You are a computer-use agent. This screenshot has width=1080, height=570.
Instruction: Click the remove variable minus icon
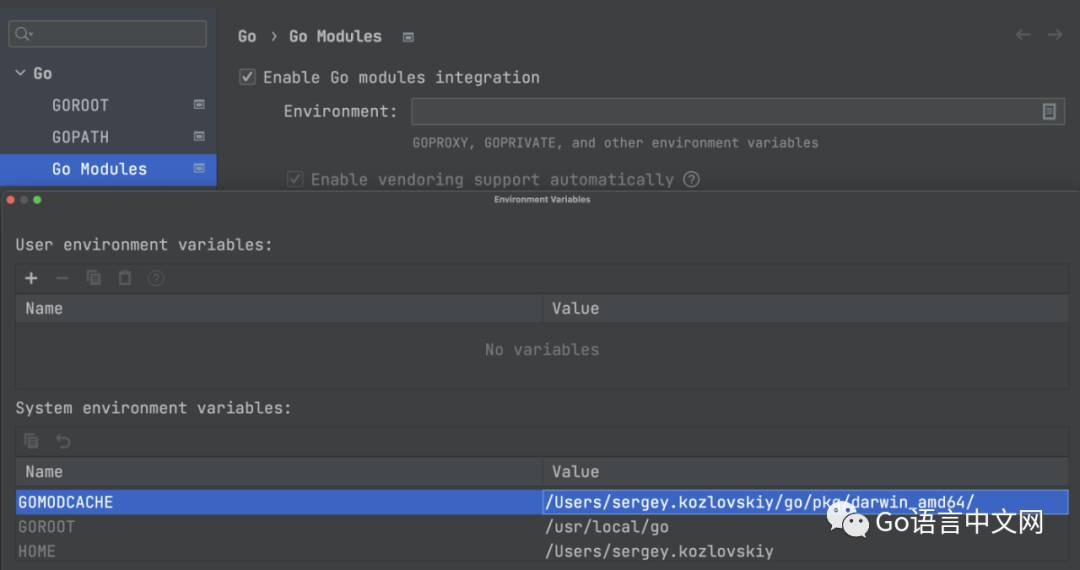coord(62,278)
